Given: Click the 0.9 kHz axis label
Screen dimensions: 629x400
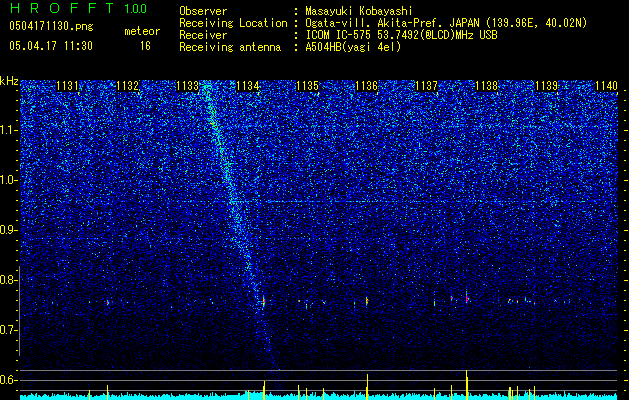Looking at the screenshot, I should [x=9, y=230].
